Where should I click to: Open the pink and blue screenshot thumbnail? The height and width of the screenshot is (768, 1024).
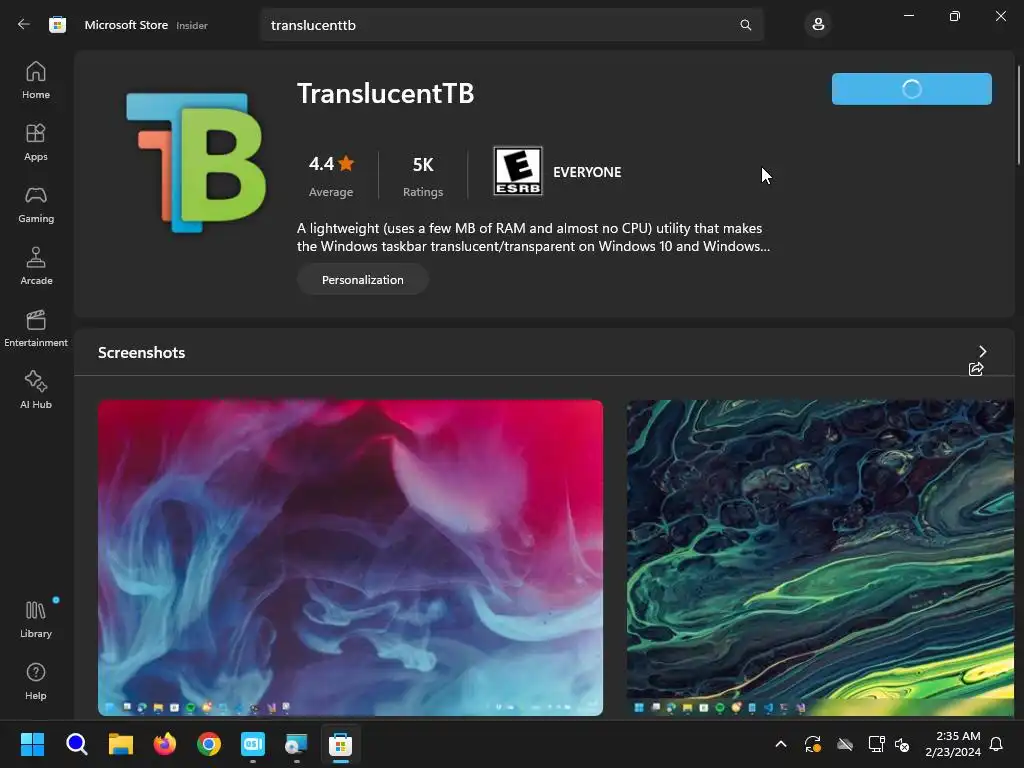[x=350, y=558]
